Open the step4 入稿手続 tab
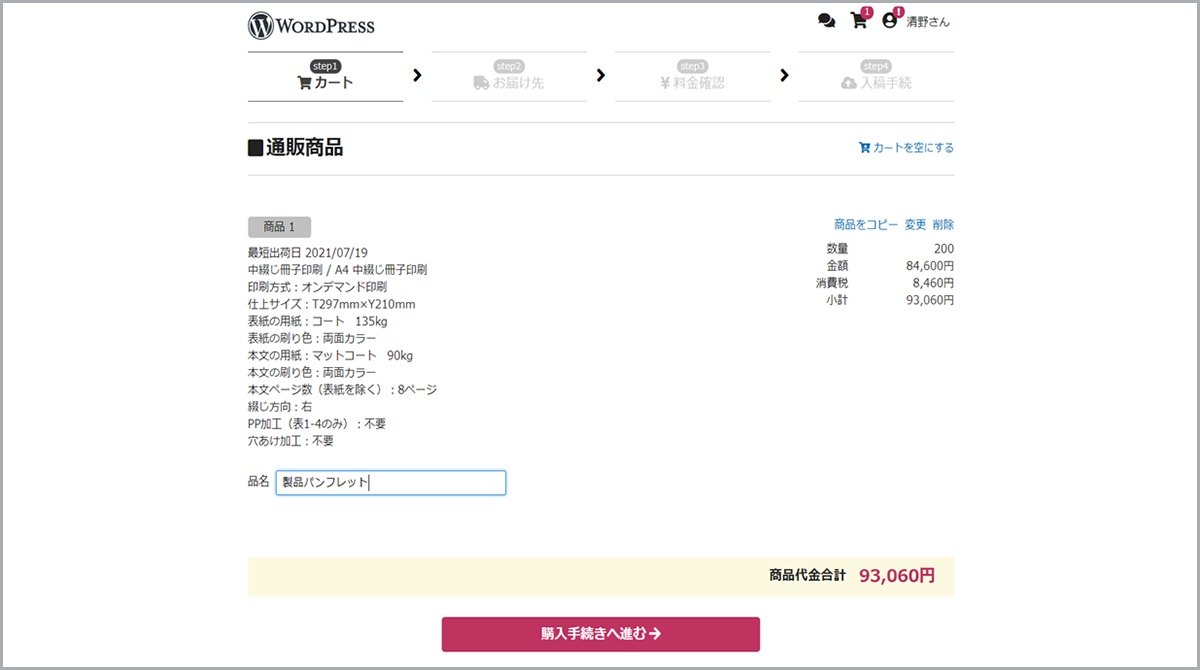This screenshot has width=1200, height=670. [876, 77]
